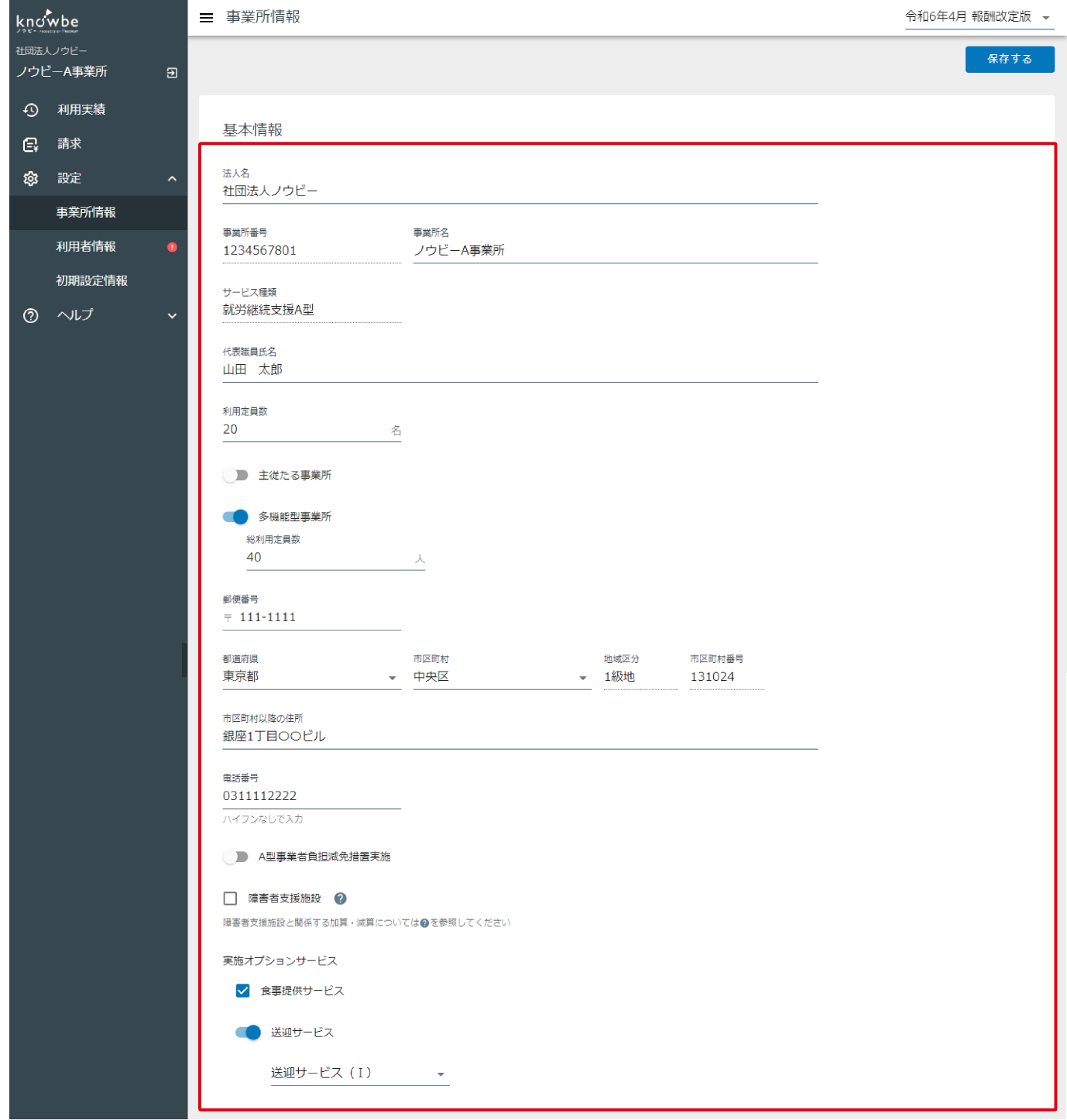Click the red alert badge on 利用者情報

(172, 247)
